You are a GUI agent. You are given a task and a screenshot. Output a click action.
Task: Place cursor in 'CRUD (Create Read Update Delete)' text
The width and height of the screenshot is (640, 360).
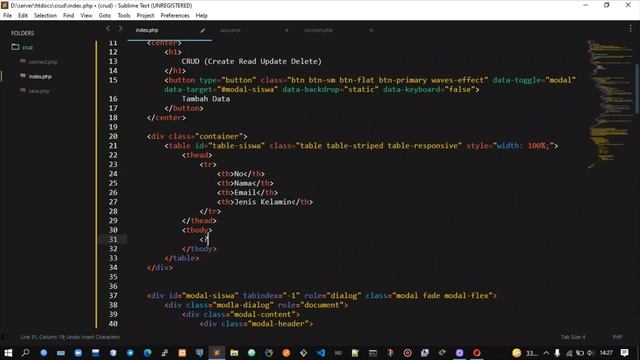(251, 61)
